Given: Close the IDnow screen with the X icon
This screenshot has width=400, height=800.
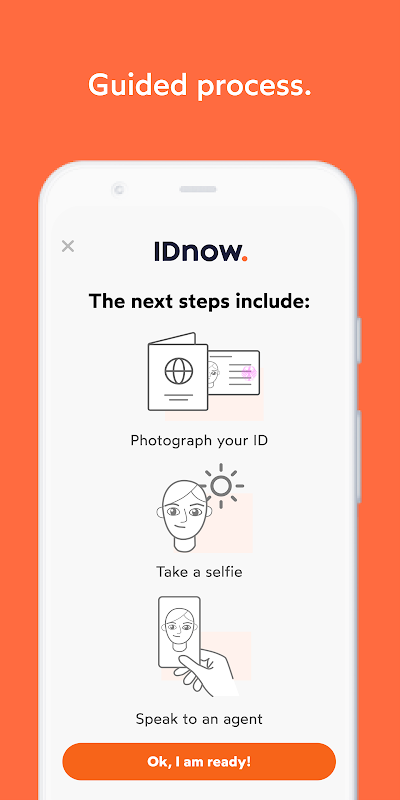Looking at the screenshot, I should [68, 246].
